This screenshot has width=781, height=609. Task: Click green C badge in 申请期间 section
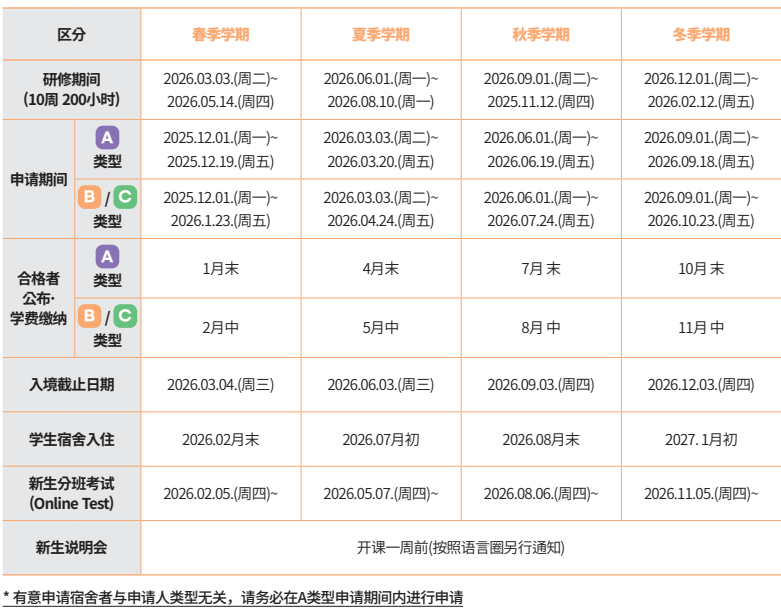125,197
